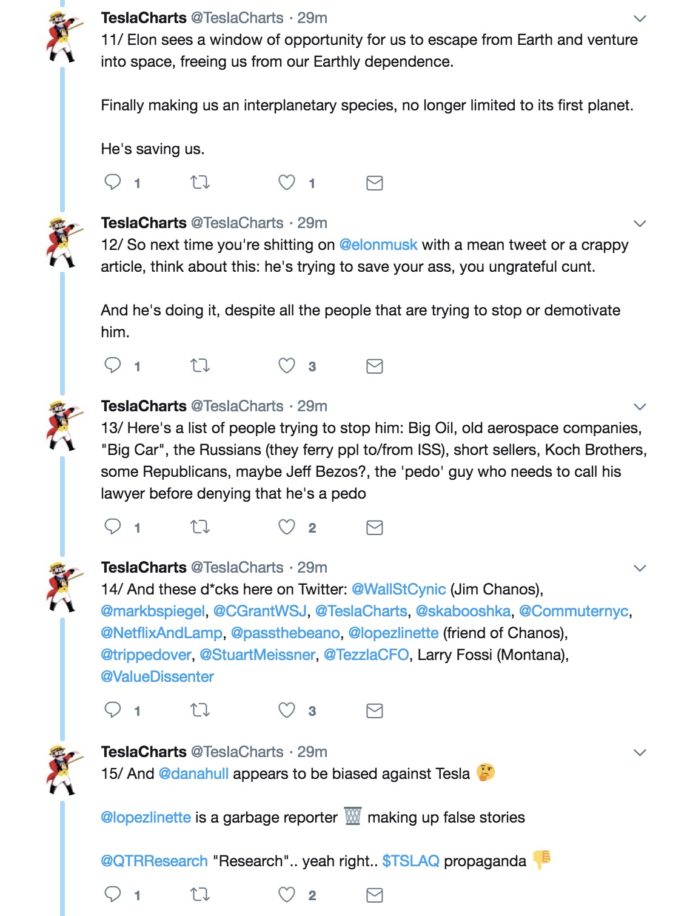
Task: Open options chevron on tweet 12/
Action: pyautogui.click(x=640, y=224)
